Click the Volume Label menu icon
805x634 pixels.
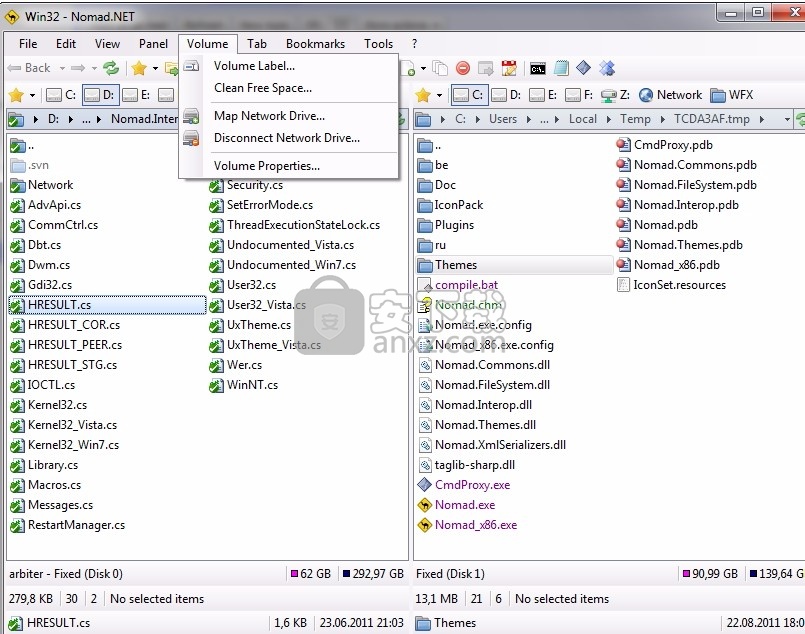[x=191, y=66]
